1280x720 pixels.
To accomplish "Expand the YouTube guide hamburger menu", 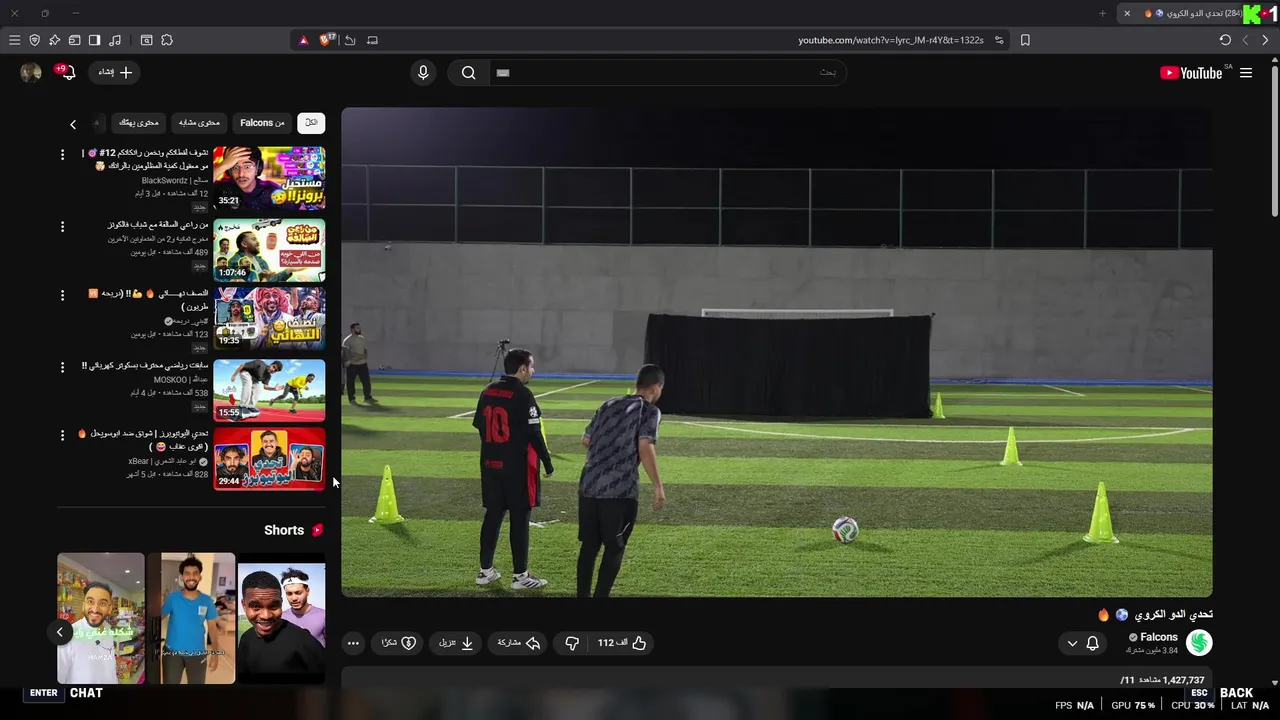I will (x=1246, y=72).
